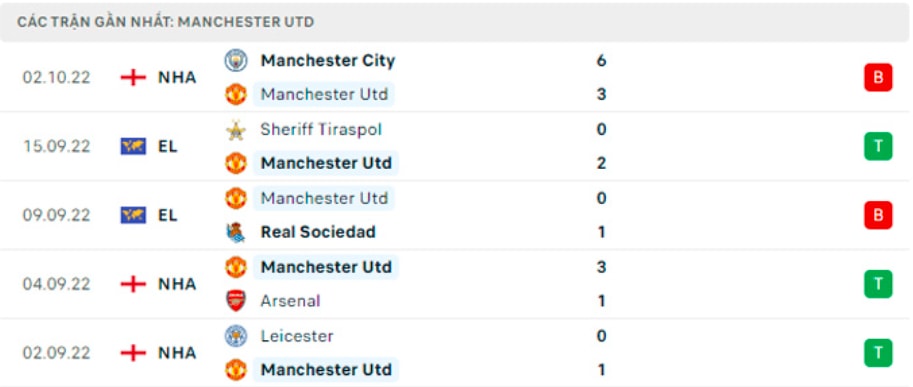Image resolution: width=913 pixels, height=387 pixels.
Task: Click the Europa League icon on 15.09.22 row
Action: pyautogui.click(x=133, y=146)
